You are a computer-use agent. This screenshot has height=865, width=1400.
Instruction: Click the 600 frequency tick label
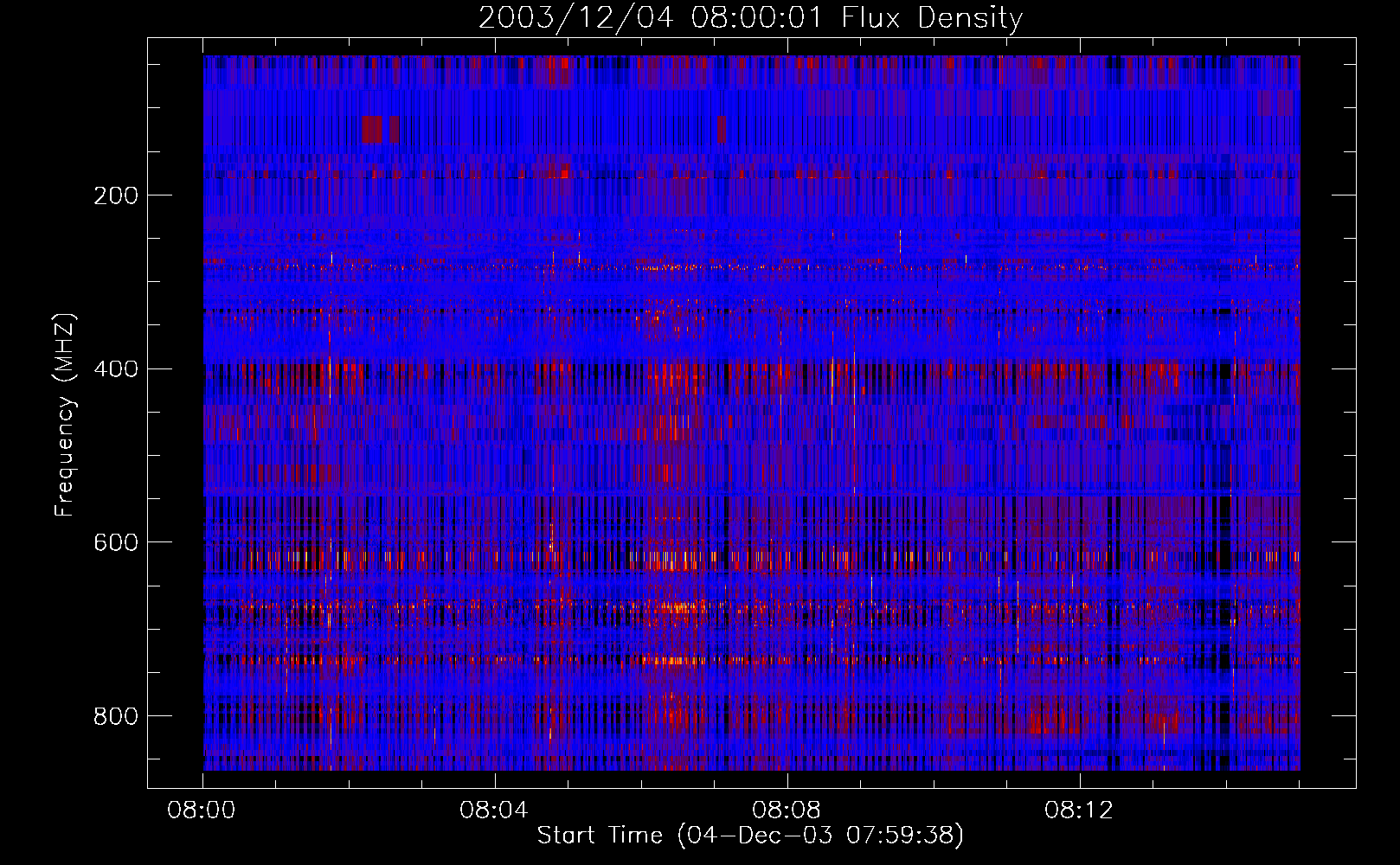tap(116, 542)
